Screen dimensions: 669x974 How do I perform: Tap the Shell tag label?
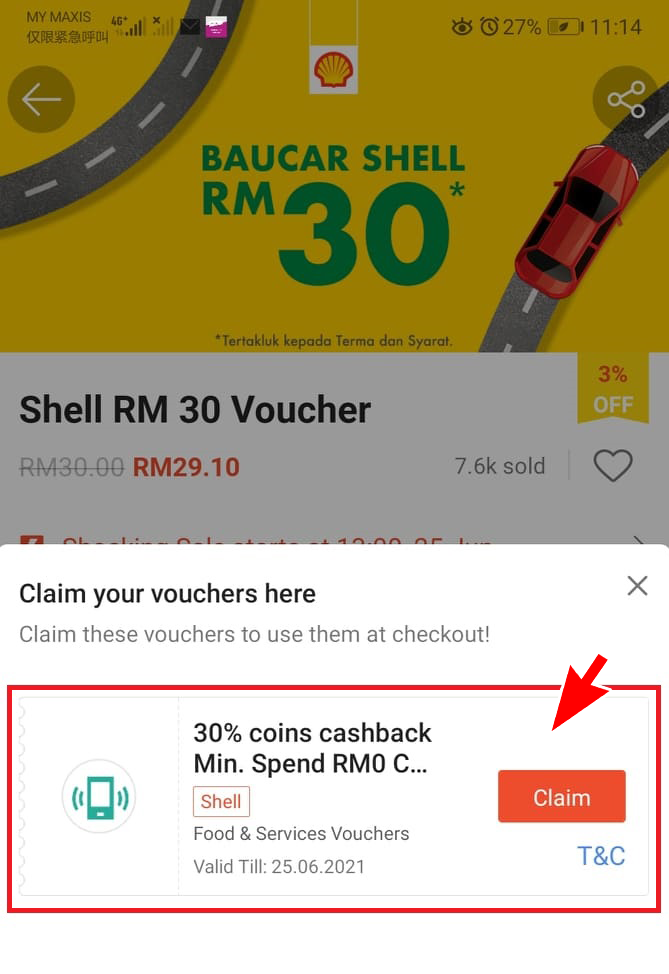pyautogui.click(x=221, y=801)
